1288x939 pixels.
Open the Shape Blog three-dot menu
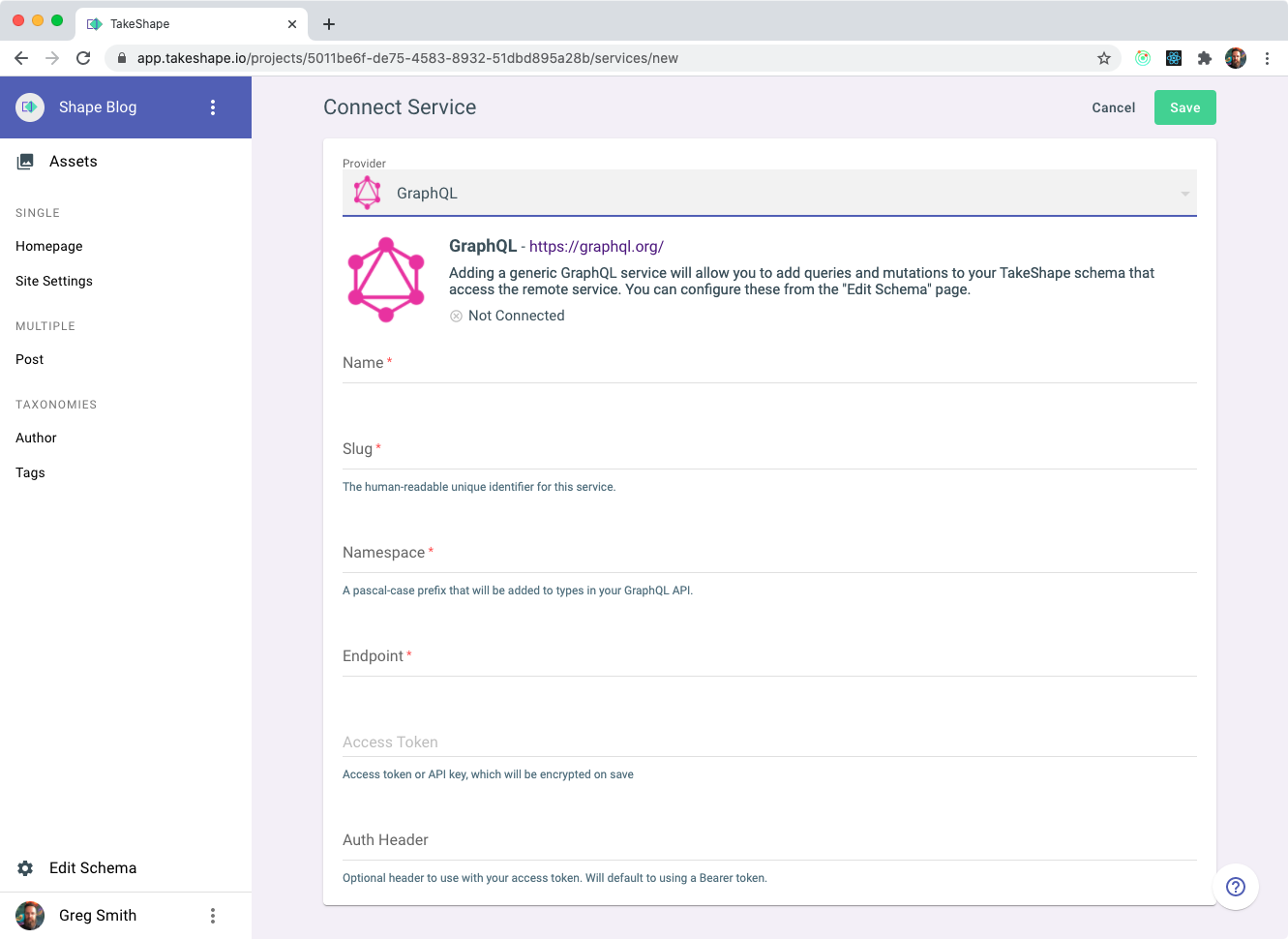[213, 107]
